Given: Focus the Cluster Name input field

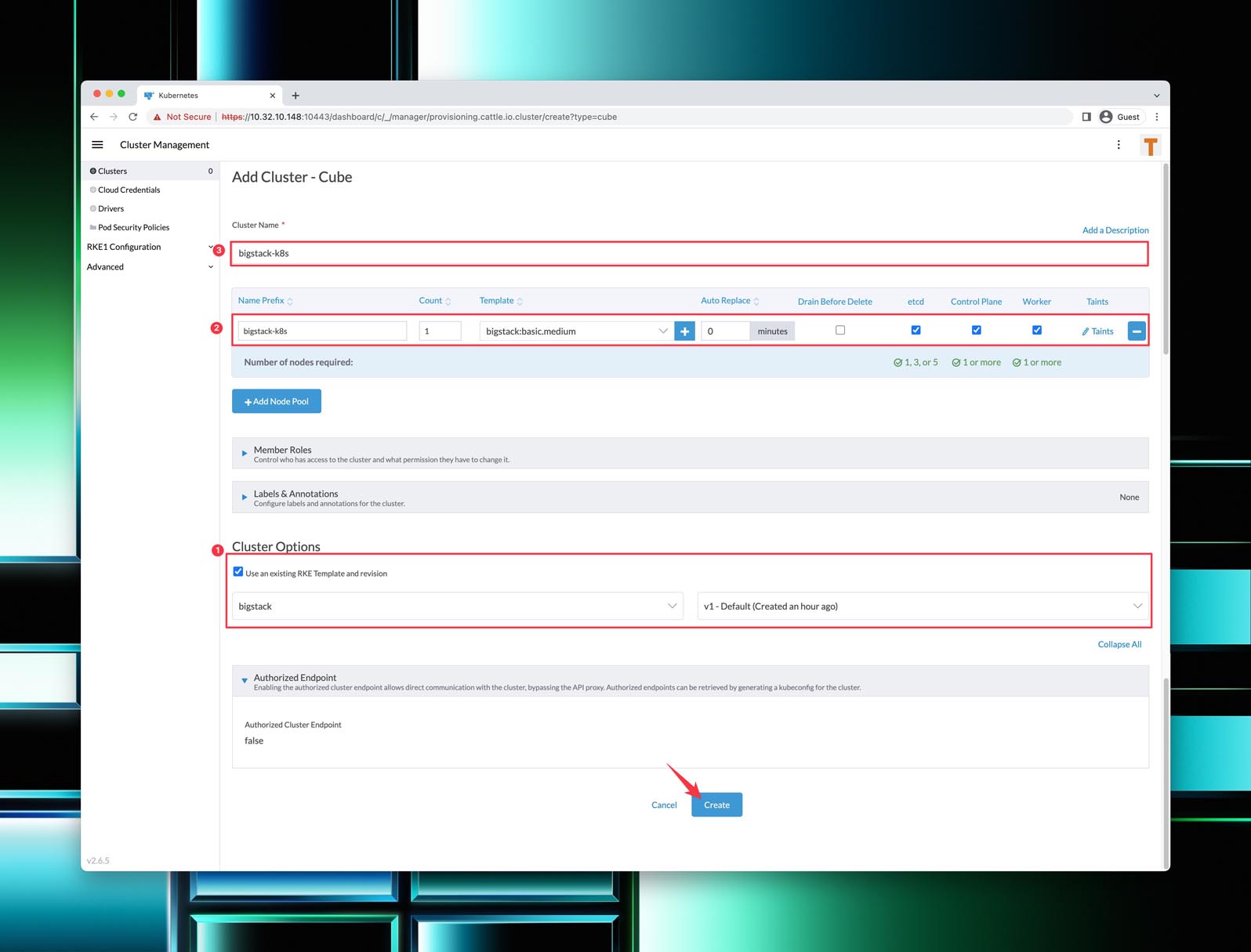Looking at the screenshot, I should pos(690,253).
